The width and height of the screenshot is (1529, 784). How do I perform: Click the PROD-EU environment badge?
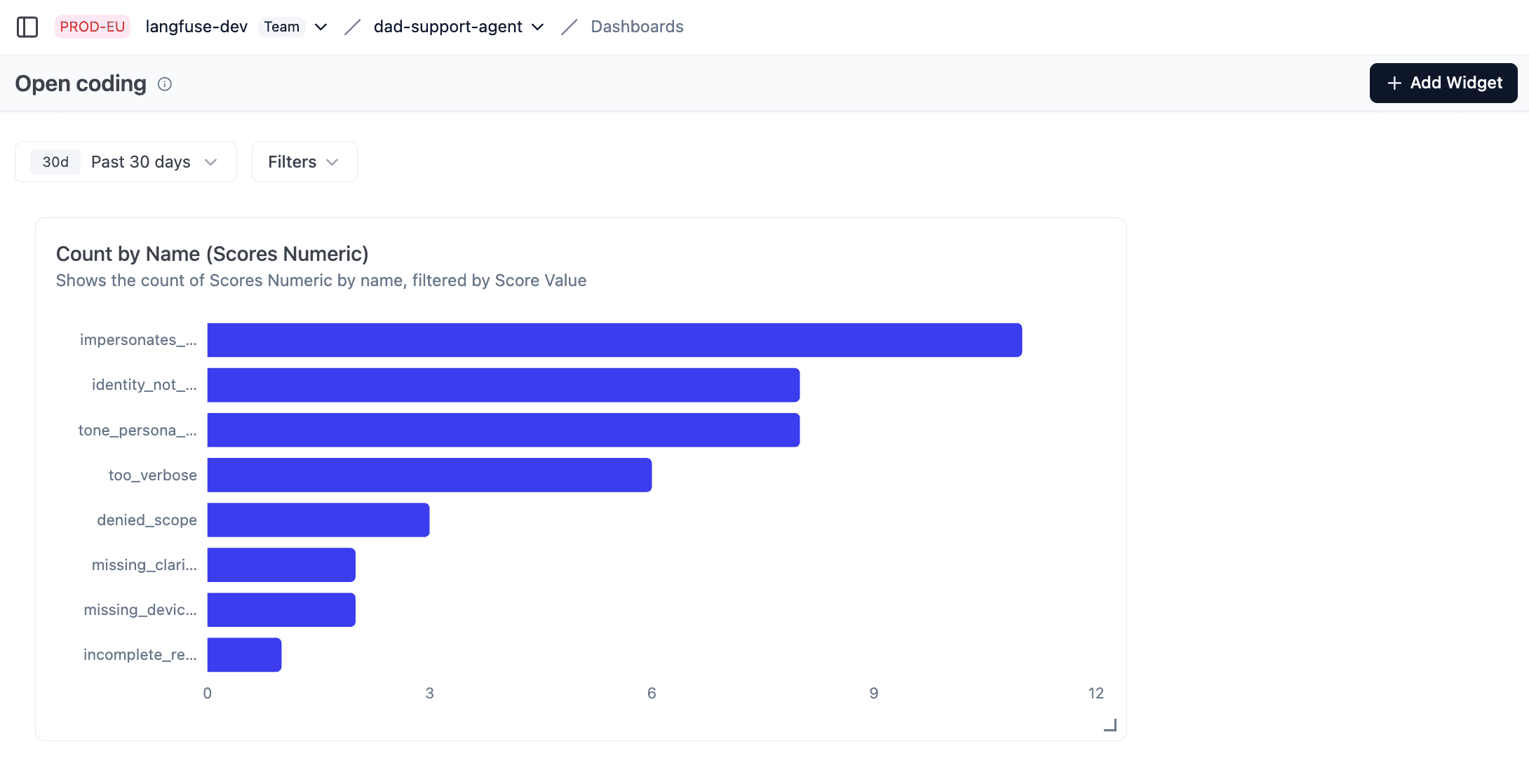coord(93,27)
